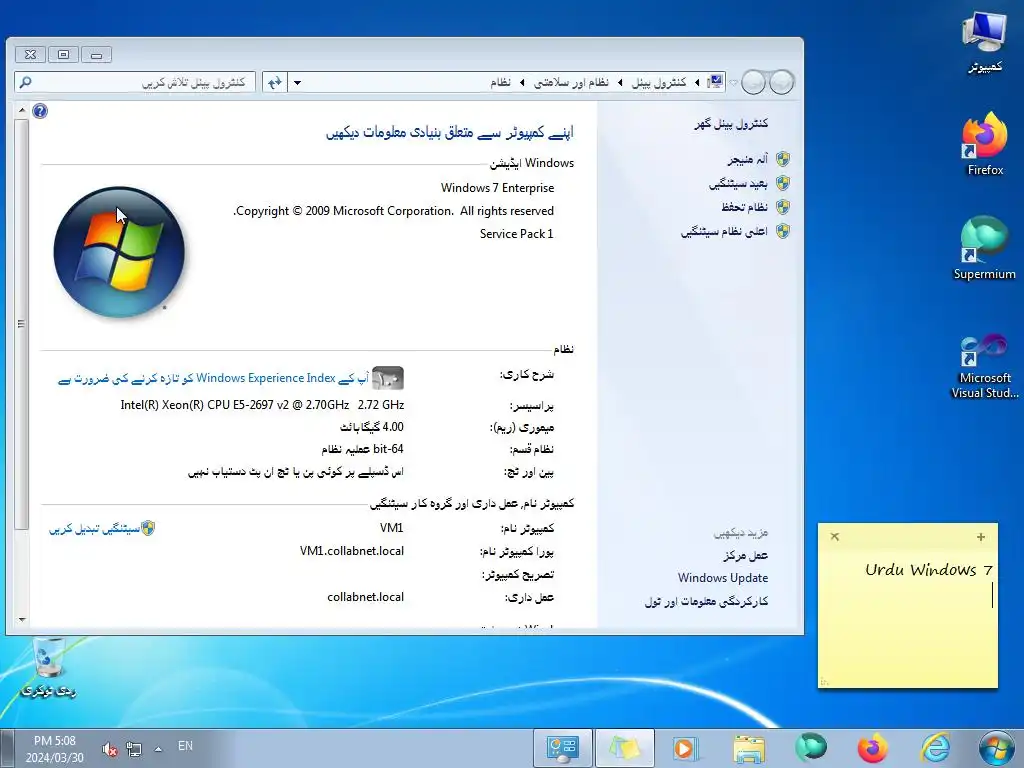
Task: Click the Control Panel search field
Action: point(135,82)
